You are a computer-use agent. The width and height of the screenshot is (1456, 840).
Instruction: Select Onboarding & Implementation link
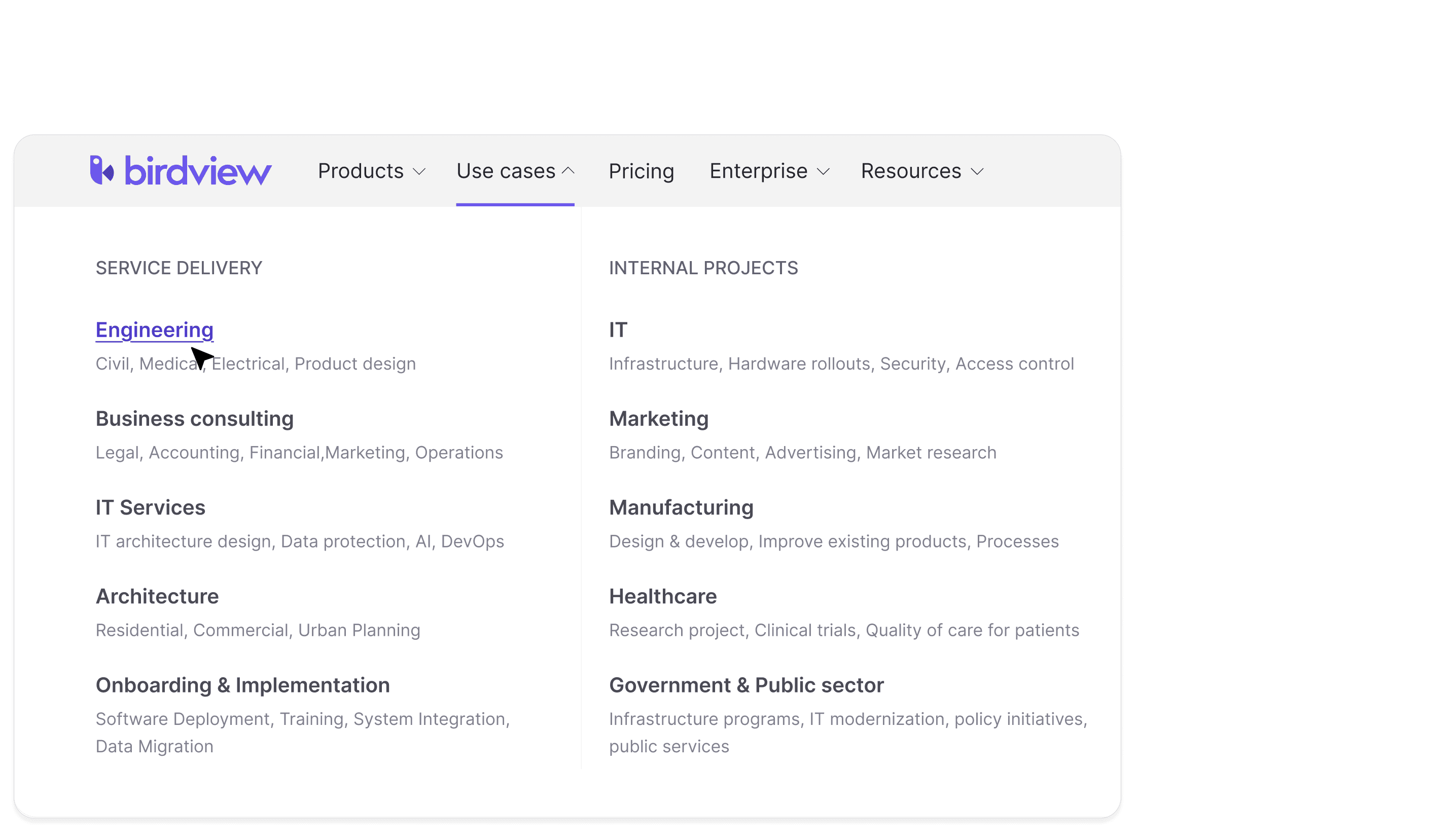point(242,685)
